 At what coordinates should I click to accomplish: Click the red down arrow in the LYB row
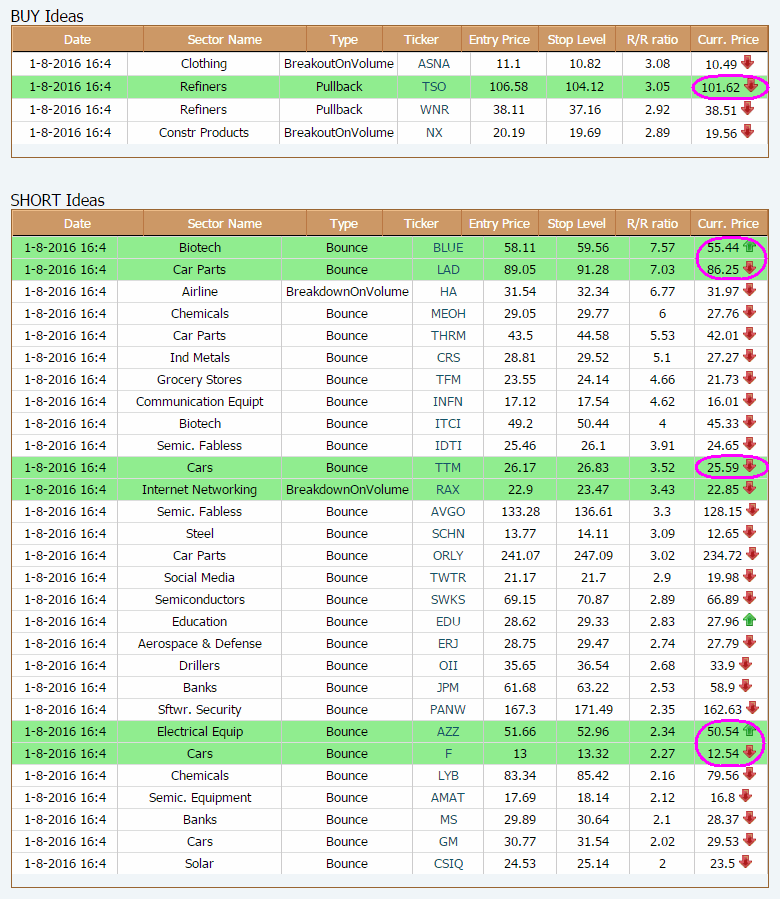pyautogui.click(x=749, y=774)
